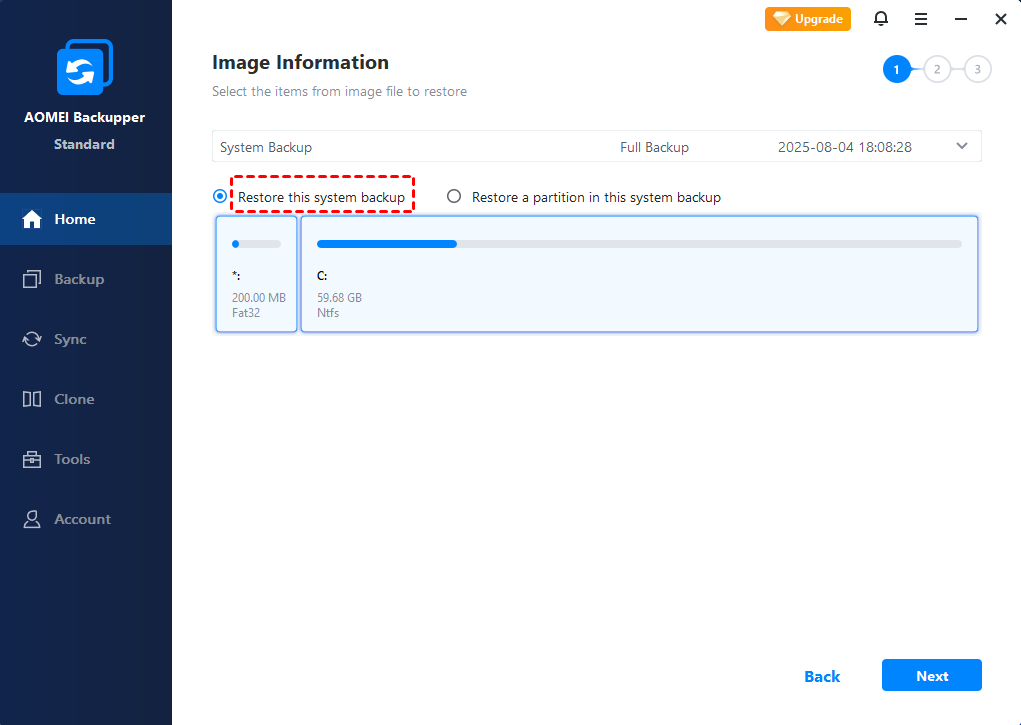Click the Sync arrows icon
This screenshot has height=725, width=1021.
(x=32, y=339)
